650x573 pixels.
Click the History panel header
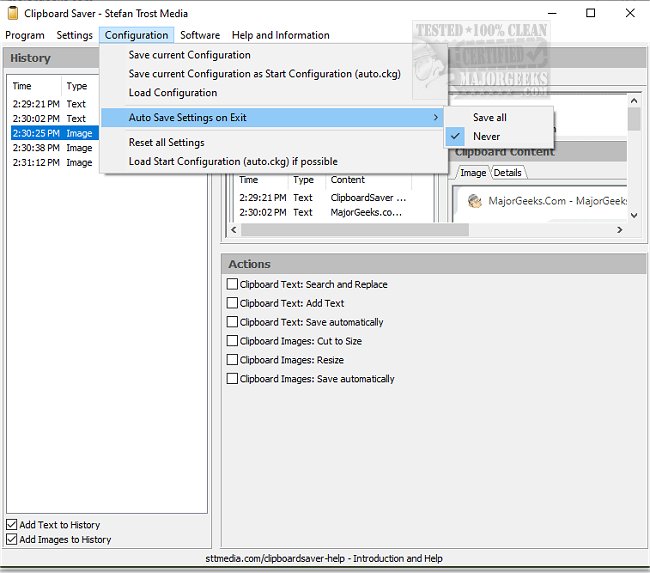coord(51,58)
